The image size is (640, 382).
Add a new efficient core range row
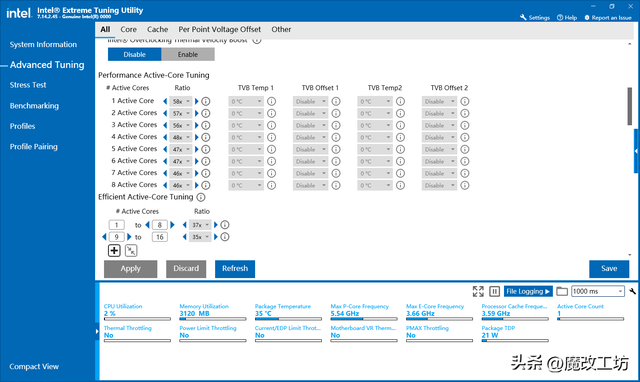tap(114, 251)
